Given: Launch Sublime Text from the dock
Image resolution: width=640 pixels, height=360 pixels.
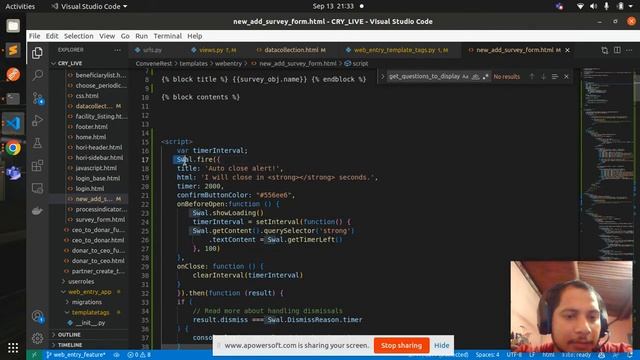Looking at the screenshot, I should (x=13, y=50).
